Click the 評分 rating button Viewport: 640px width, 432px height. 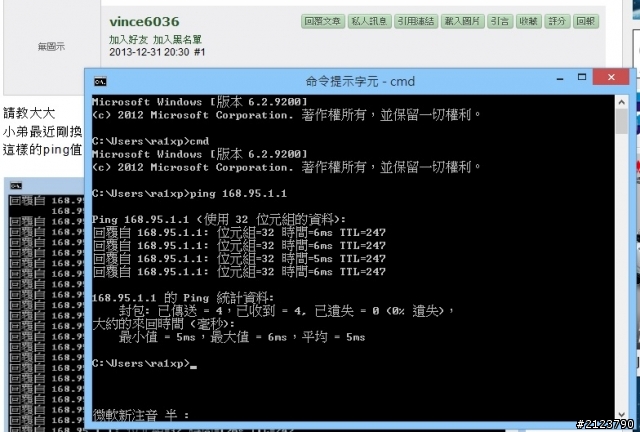tap(557, 21)
